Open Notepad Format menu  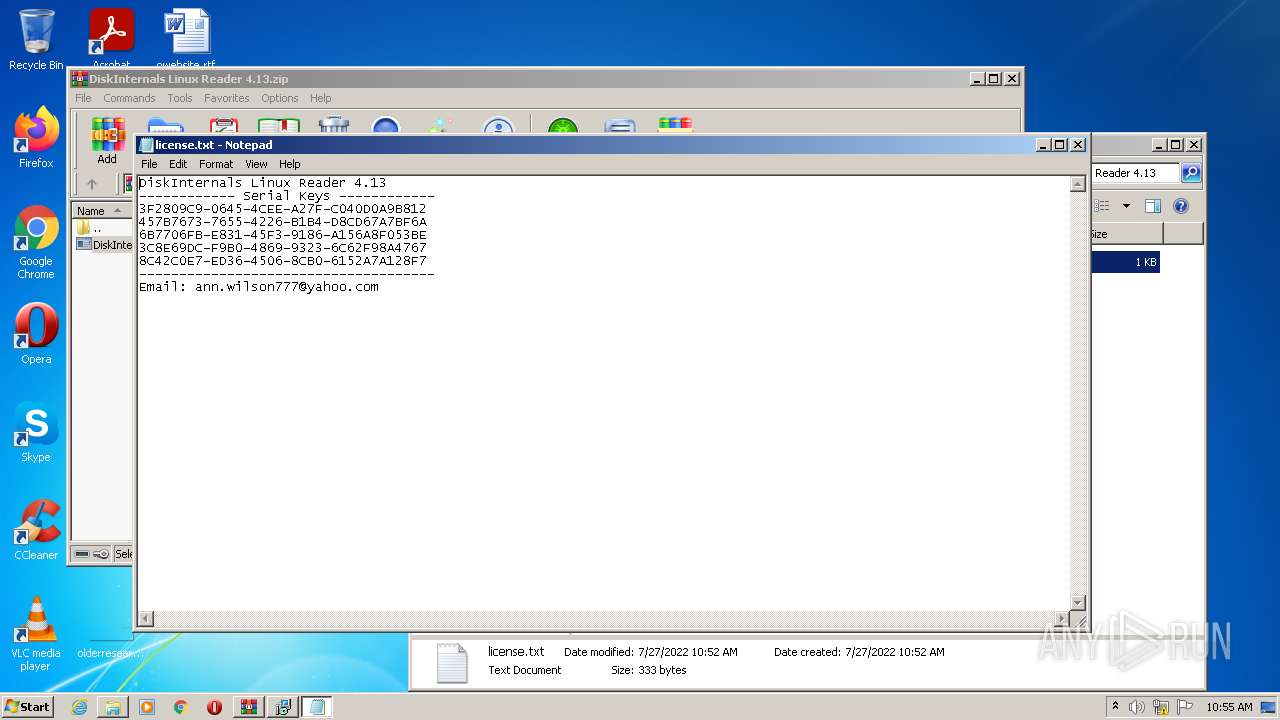click(216, 164)
